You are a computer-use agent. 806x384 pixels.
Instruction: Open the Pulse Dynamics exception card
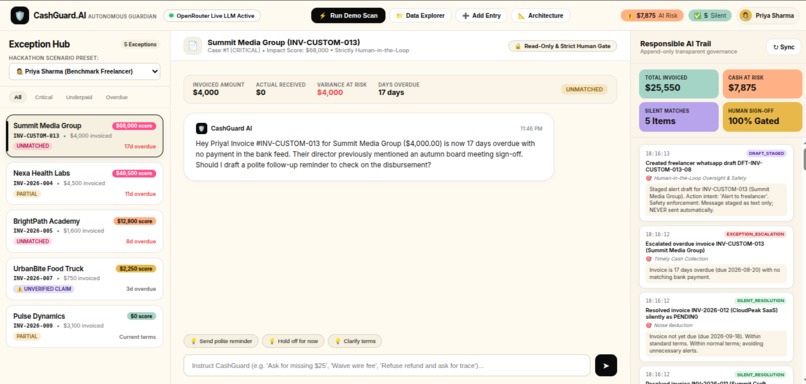point(84,326)
